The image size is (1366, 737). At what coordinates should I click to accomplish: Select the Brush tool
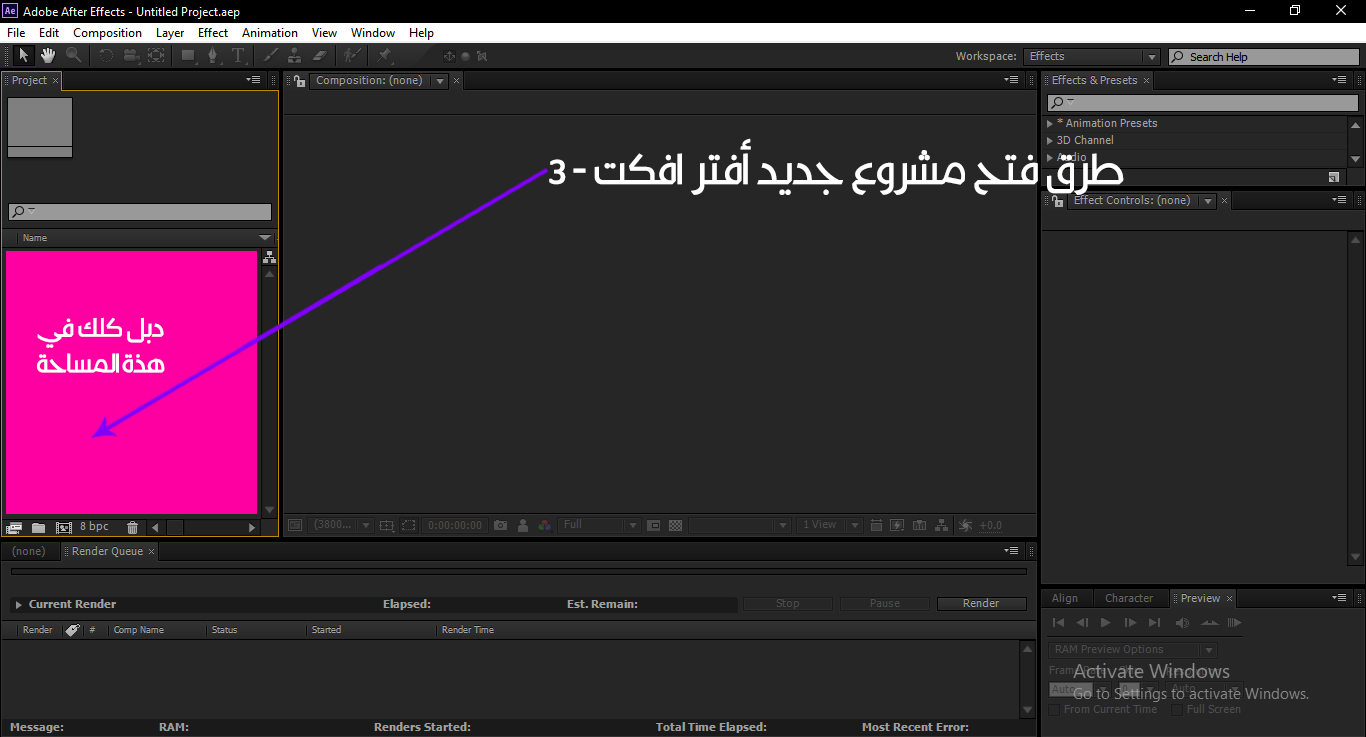tap(270, 56)
